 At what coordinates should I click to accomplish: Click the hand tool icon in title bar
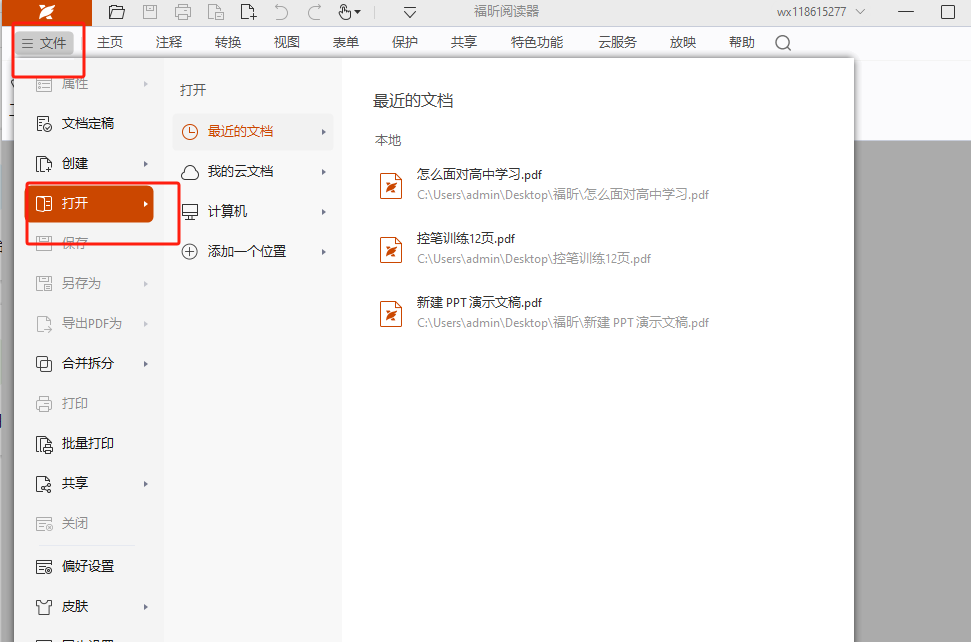[x=345, y=12]
